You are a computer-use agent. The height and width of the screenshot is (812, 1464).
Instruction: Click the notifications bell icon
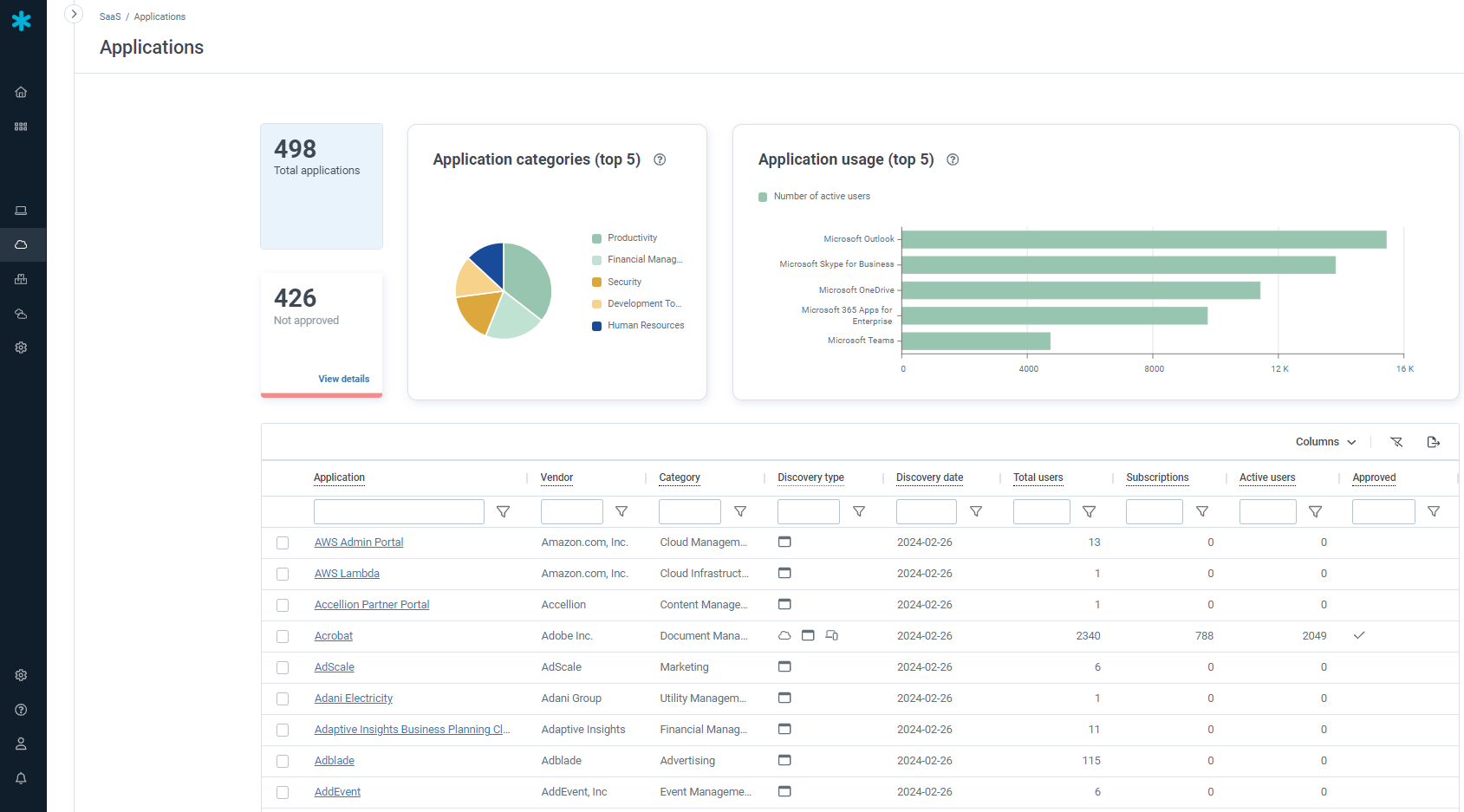pos(21,778)
